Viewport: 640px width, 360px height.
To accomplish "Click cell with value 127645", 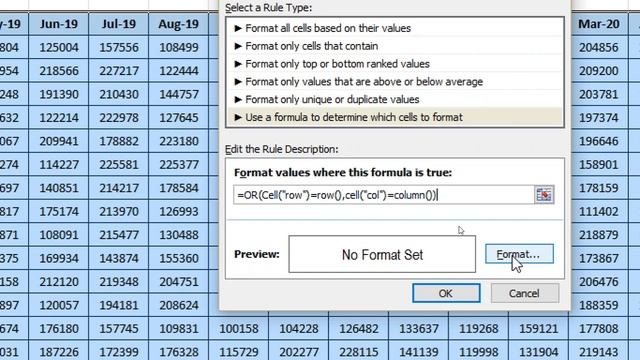I will (179, 118).
